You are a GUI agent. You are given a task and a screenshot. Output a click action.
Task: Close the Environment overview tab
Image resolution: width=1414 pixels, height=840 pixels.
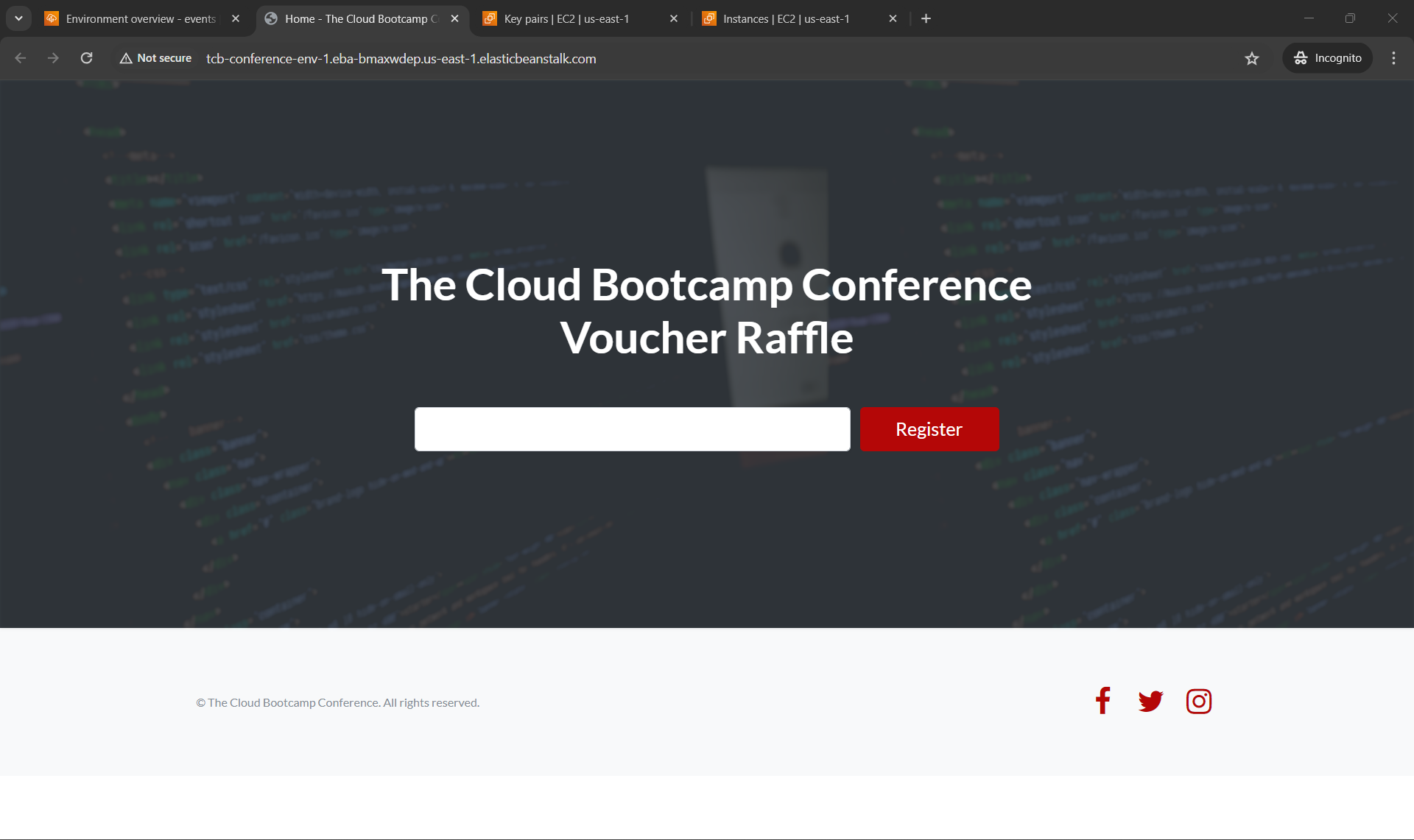pos(236,18)
